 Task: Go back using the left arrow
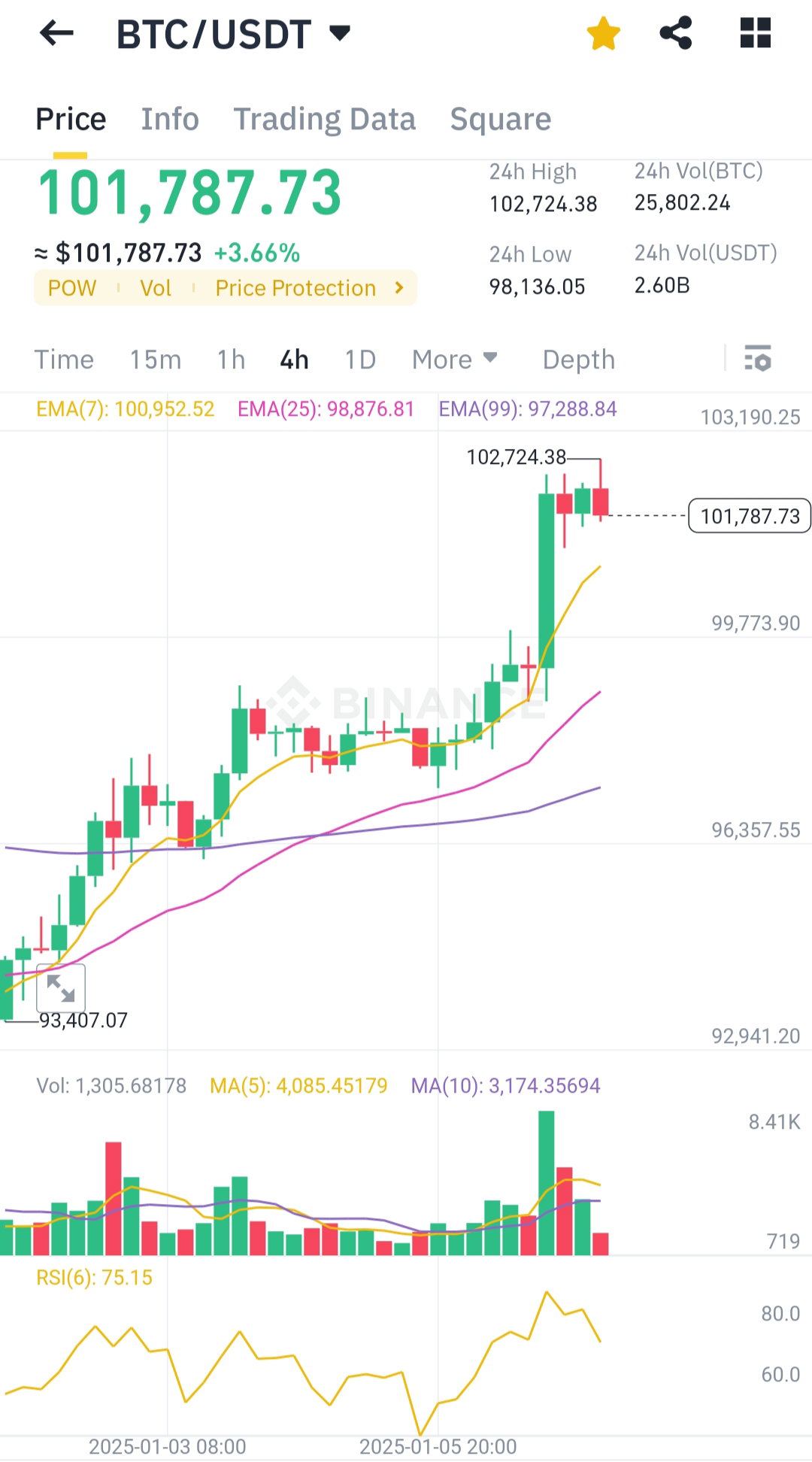coord(56,33)
